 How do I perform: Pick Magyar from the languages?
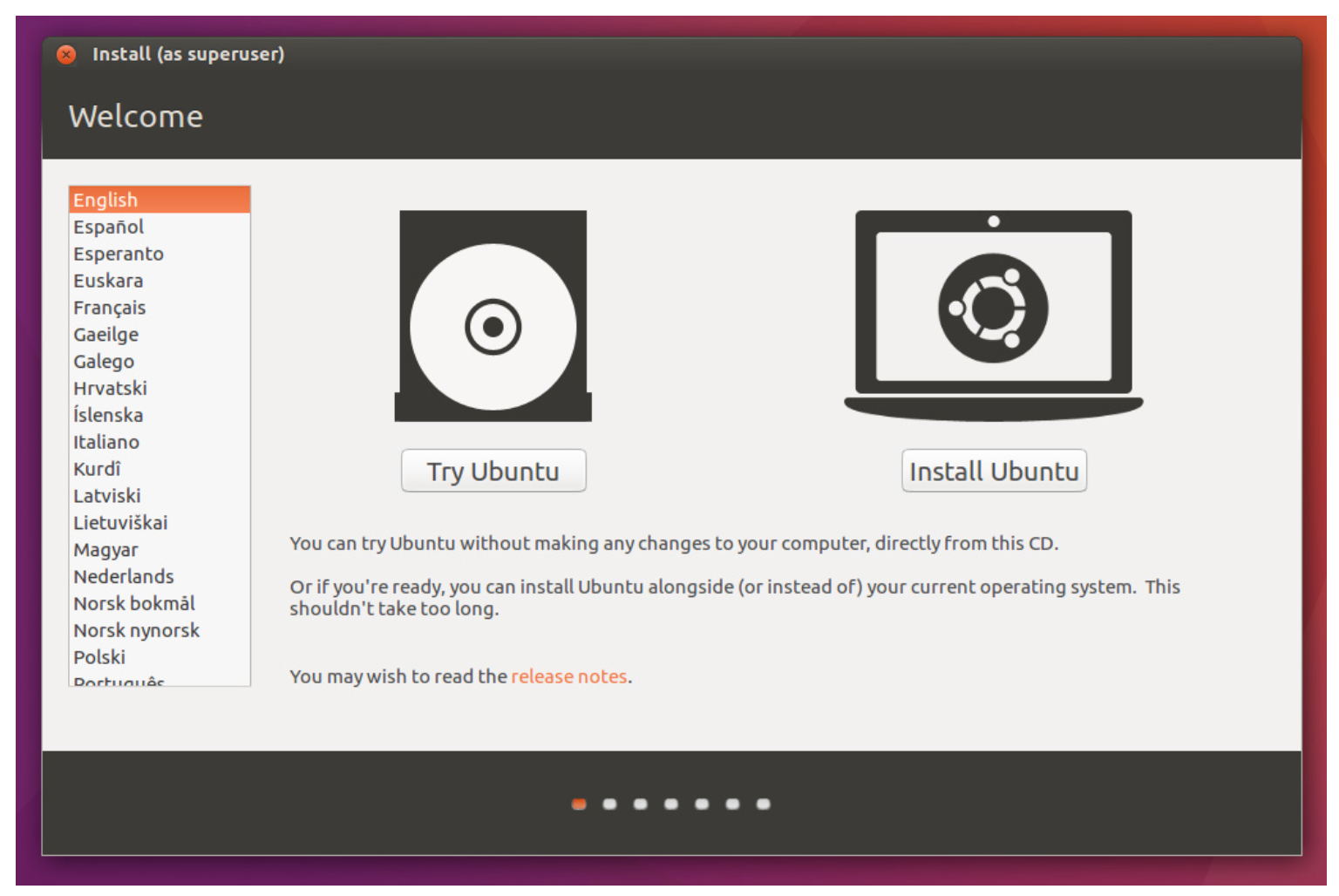(160, 550)
